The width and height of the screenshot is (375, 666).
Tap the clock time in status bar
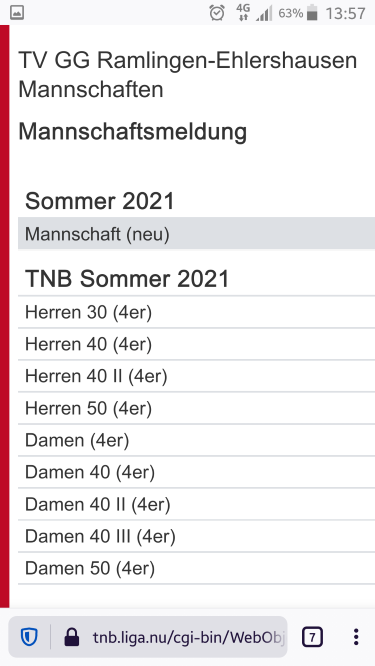click(x=346, y=13)
